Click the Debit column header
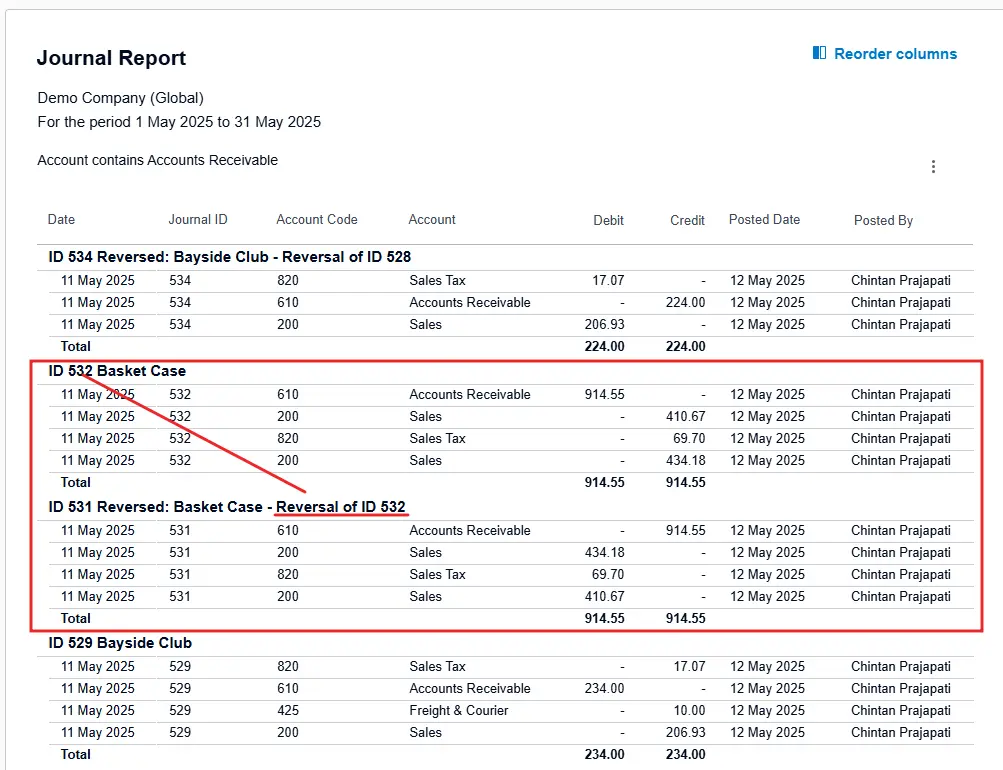Image resolution: width=1003 pixels, height=770 pixels. [608, 220]
